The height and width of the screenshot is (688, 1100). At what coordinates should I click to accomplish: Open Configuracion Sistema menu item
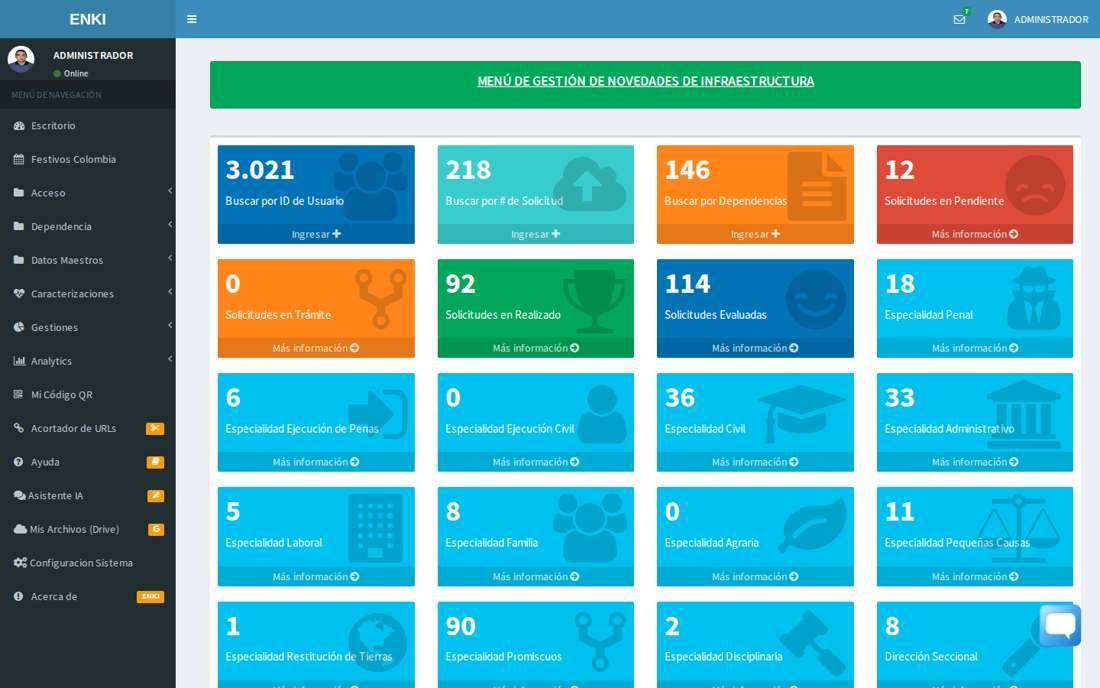point(88,563)
